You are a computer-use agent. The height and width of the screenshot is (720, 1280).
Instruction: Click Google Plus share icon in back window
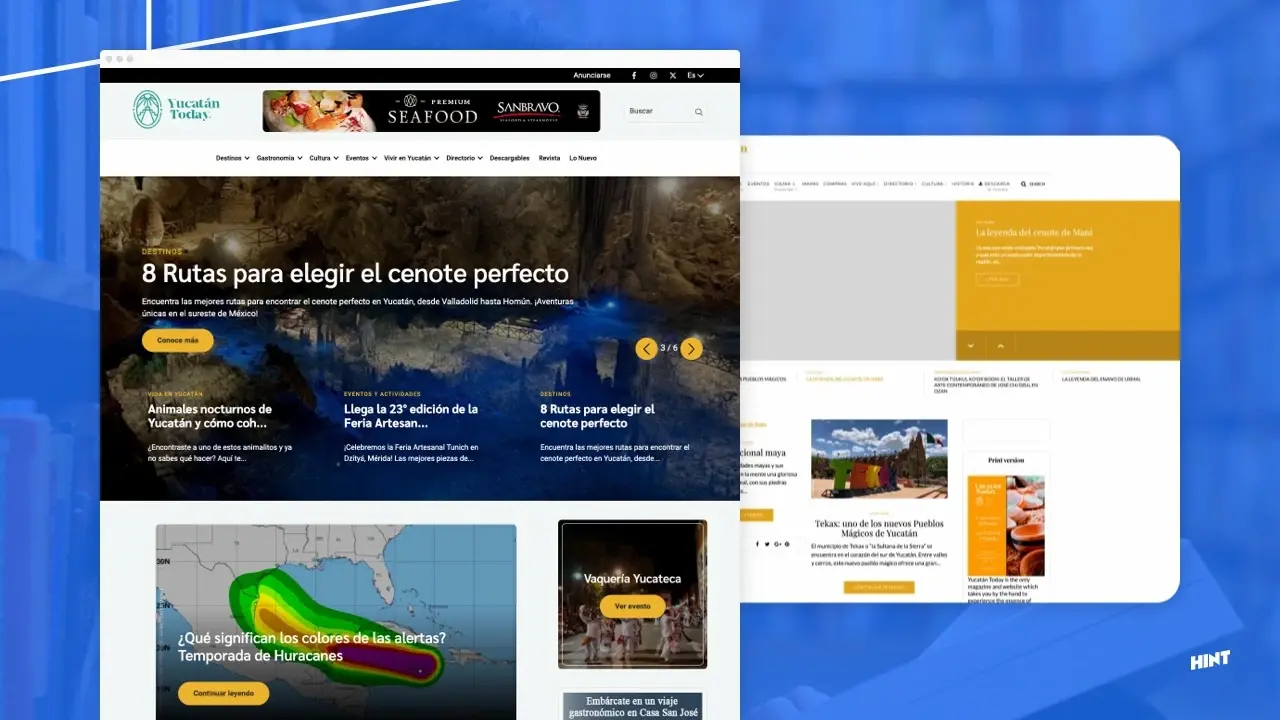[778, 544]
